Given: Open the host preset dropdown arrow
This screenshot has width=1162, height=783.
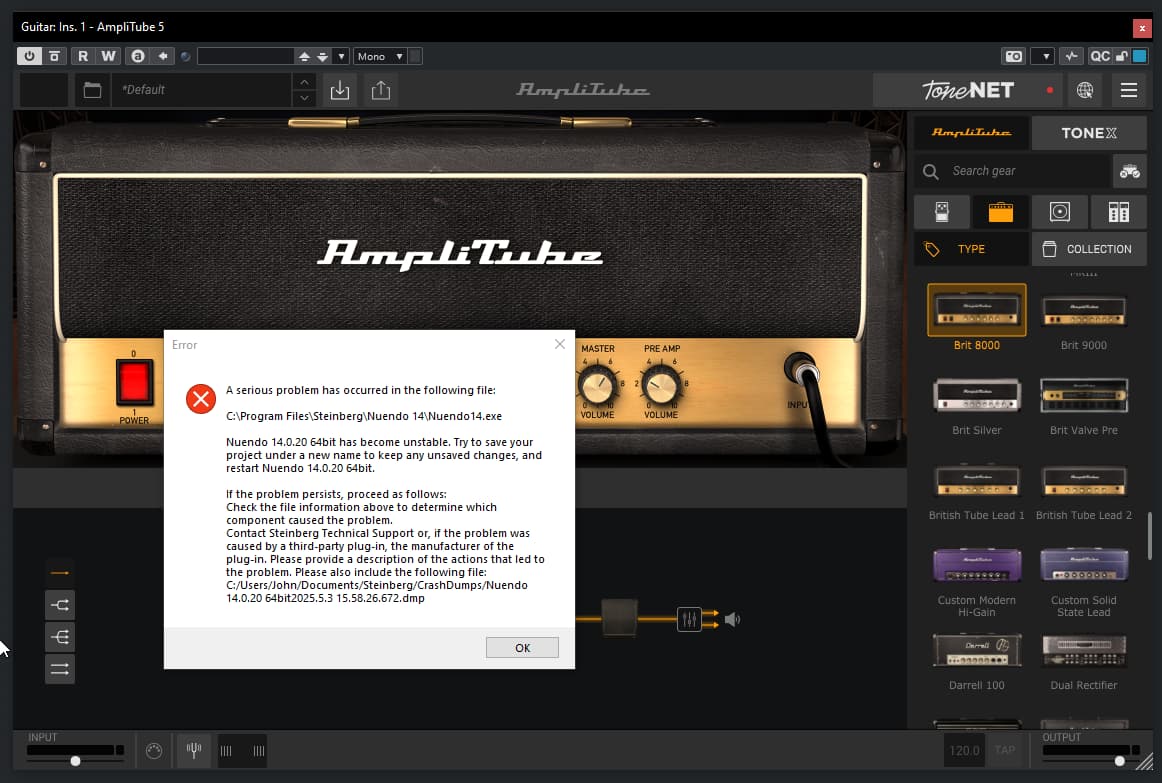Looking at the screenshot, I should (x=341, y=56).
